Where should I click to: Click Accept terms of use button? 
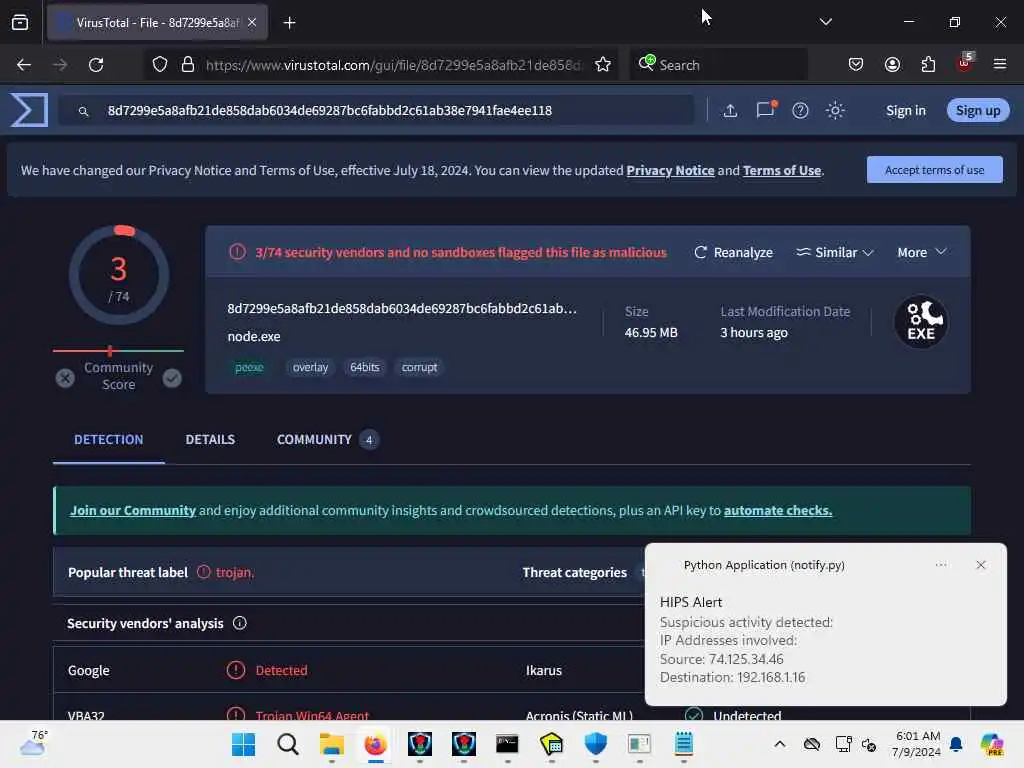(x=935, y=170)
